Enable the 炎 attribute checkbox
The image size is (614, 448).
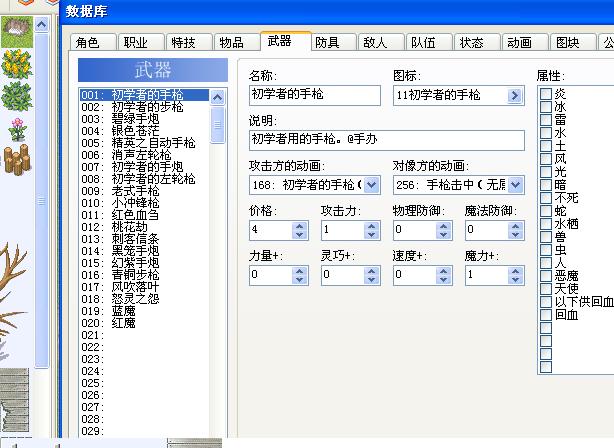click(x=546, y=94)
